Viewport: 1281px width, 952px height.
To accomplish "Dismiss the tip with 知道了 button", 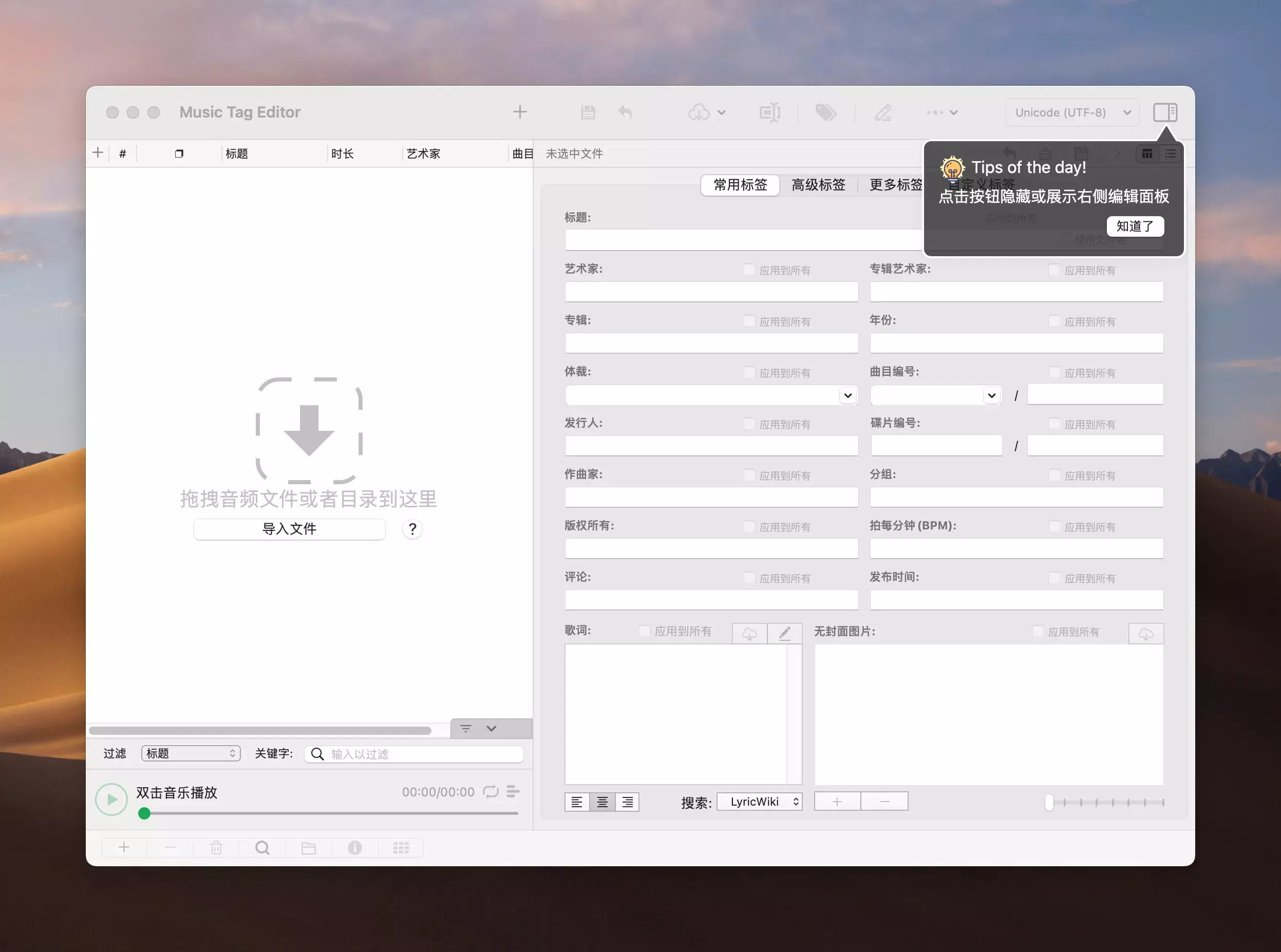I will point(1135,226).
